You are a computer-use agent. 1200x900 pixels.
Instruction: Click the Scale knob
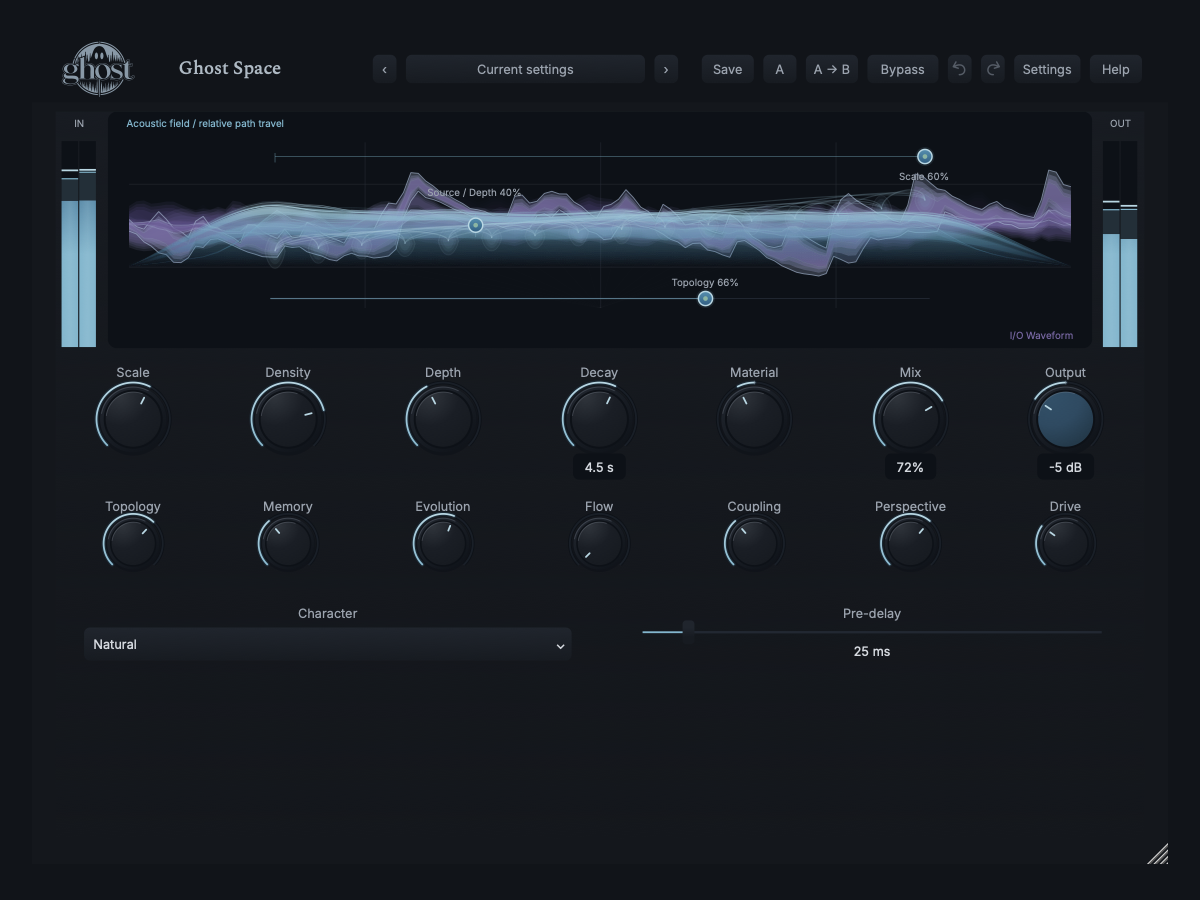click(133, 419)
